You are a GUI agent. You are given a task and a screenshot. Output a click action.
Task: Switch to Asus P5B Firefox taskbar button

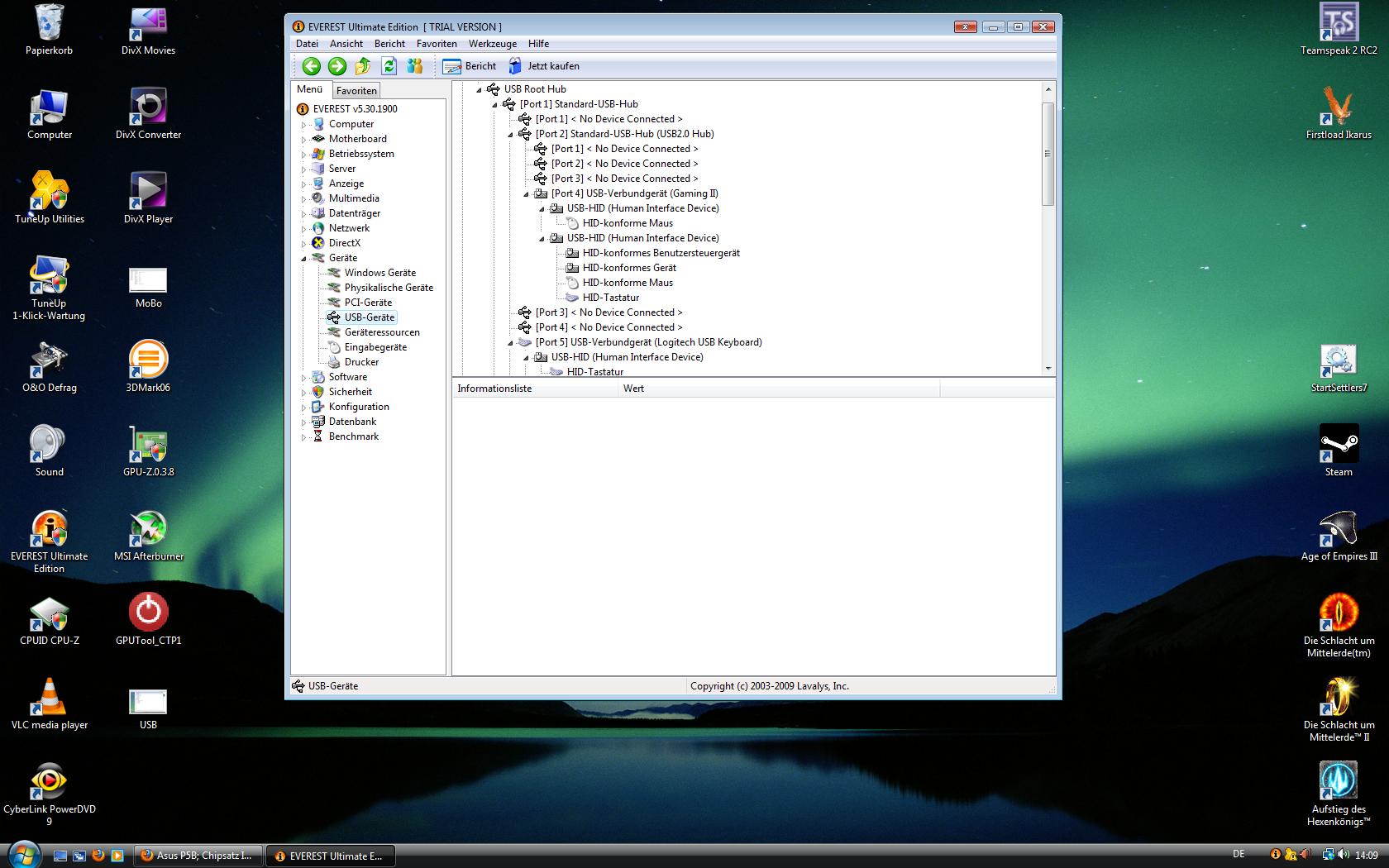(x=198, y=856)
